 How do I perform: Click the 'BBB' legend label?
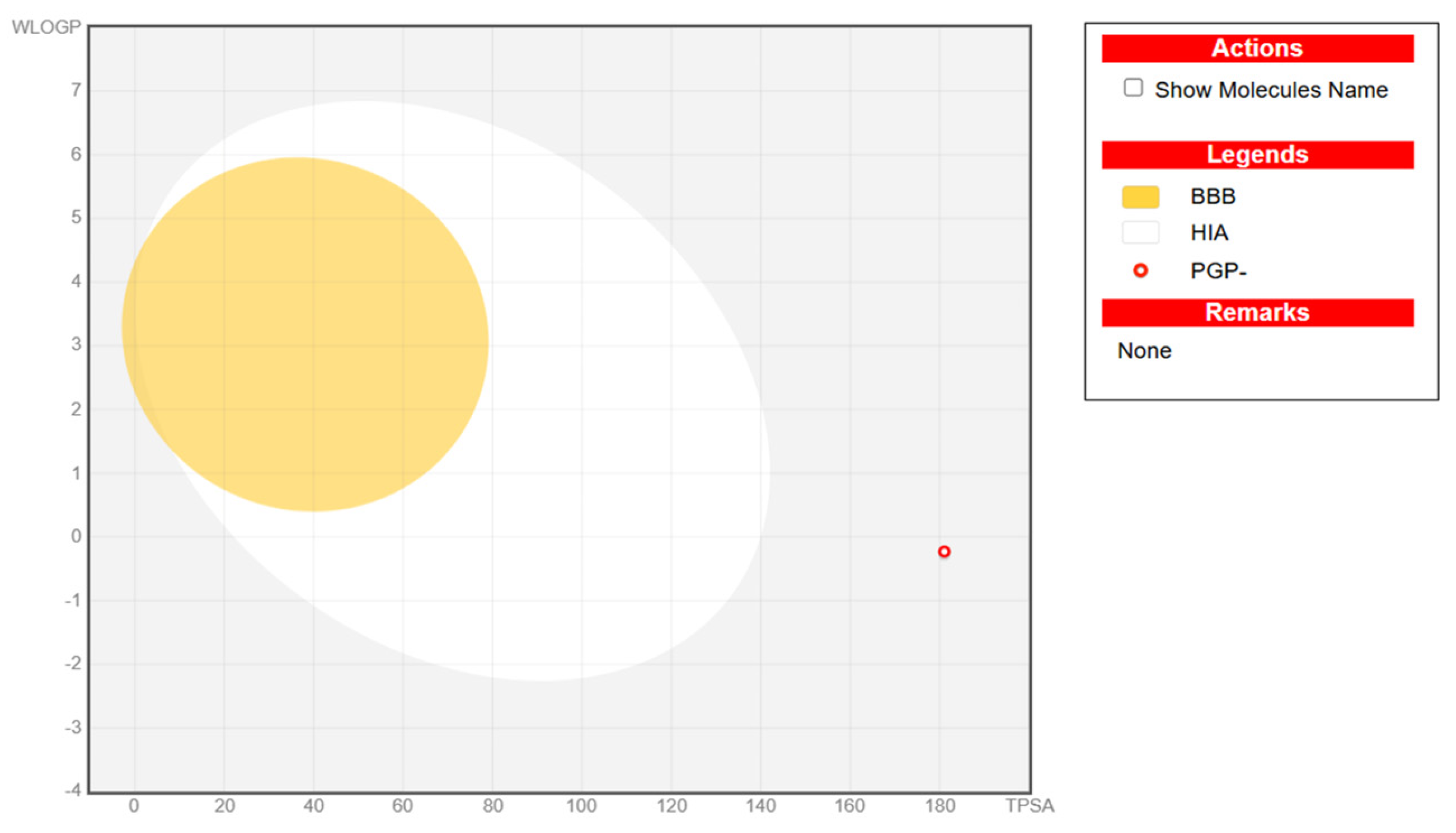pyautogui.click(x=1213, y=196)
